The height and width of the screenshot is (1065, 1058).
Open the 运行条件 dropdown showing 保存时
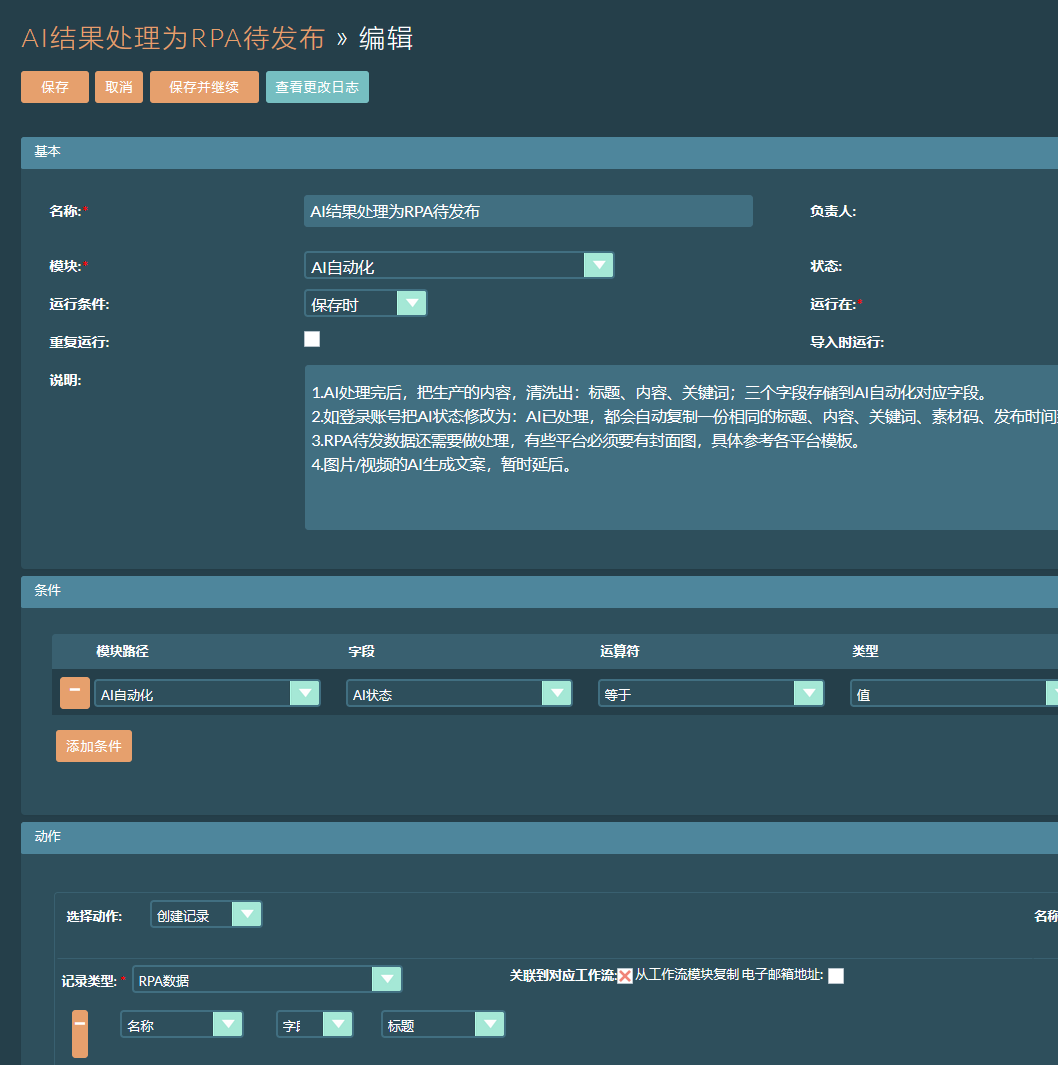pos(412,302)
